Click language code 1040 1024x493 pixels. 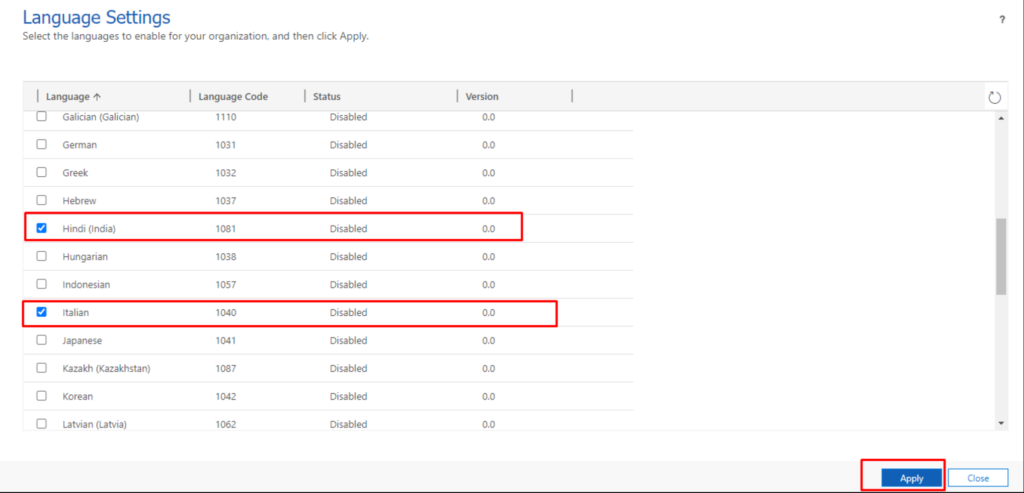[225, 313]
